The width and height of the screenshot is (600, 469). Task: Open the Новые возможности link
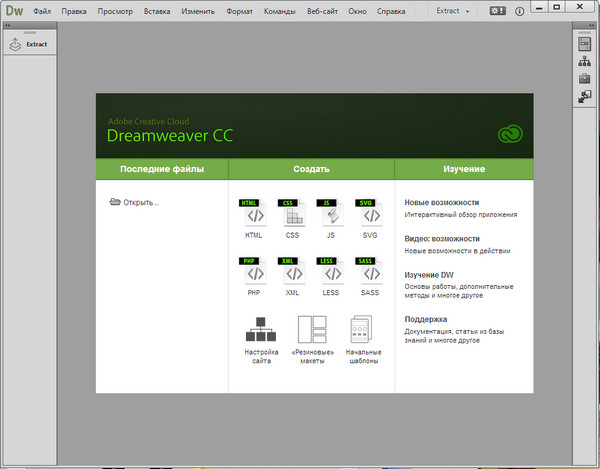(x=441, y=202)
